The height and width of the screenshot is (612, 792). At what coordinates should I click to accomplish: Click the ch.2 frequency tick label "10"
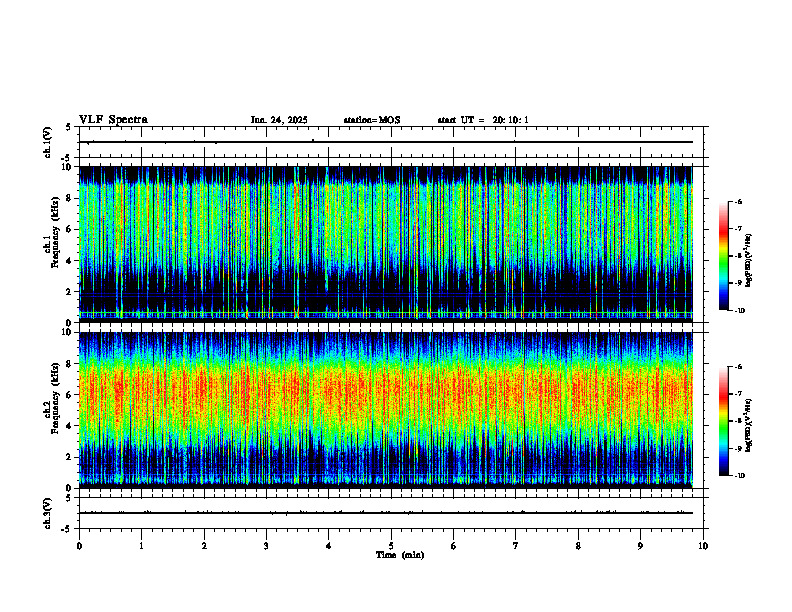pyautogui.click(x=67, y=332)
